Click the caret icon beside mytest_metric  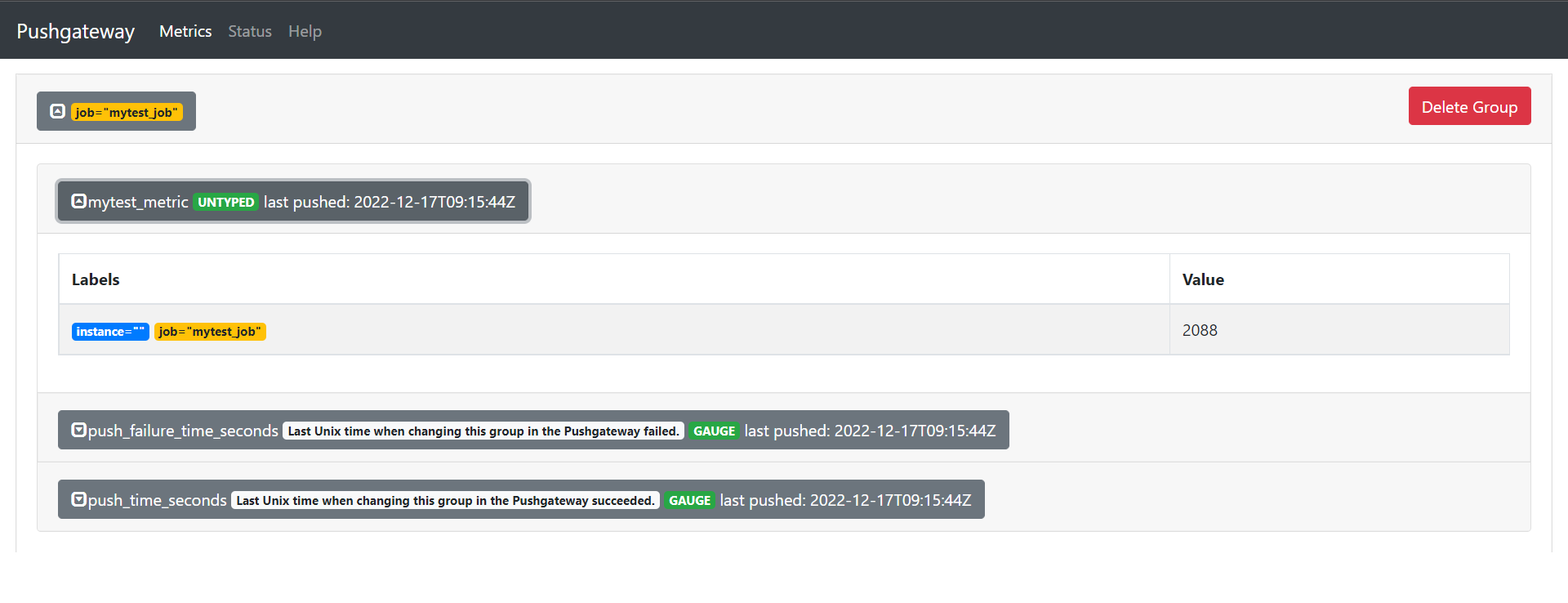pos(78,201)
